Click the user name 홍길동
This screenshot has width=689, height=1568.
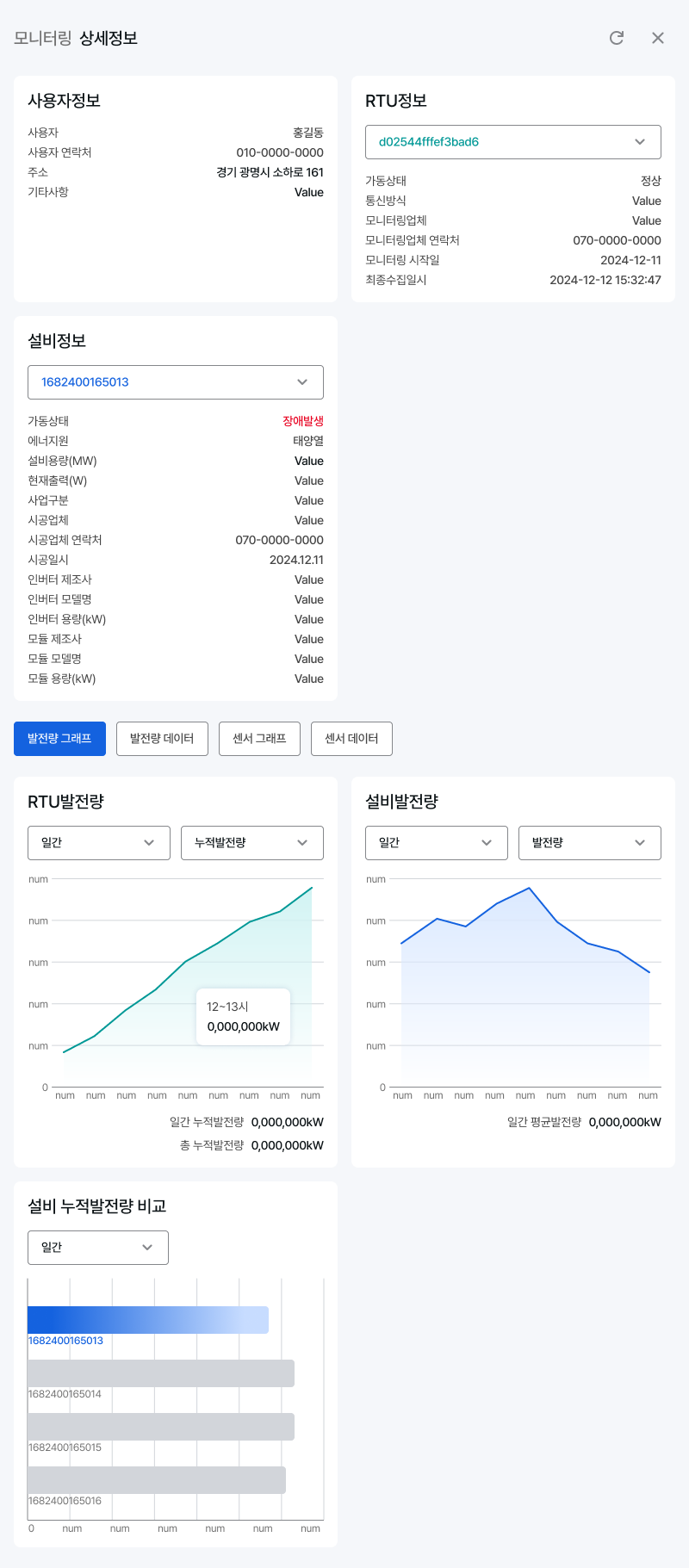pyautogui.click(x=308, y=133)
